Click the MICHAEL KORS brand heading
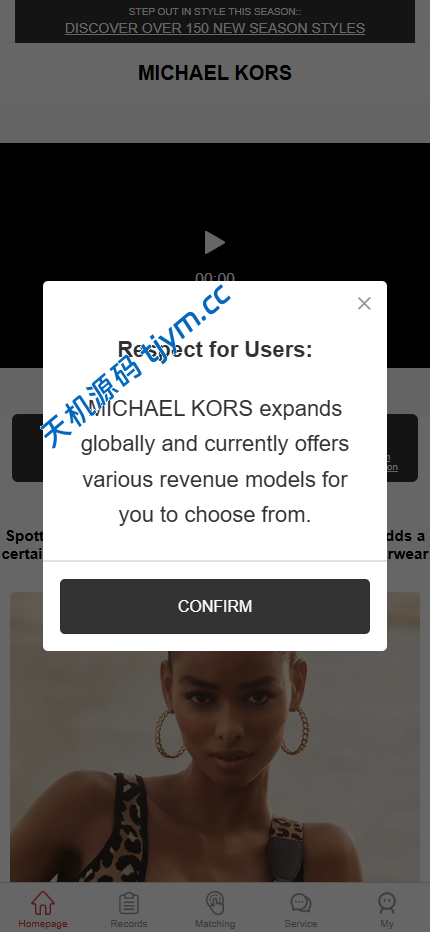 (215, 73)
